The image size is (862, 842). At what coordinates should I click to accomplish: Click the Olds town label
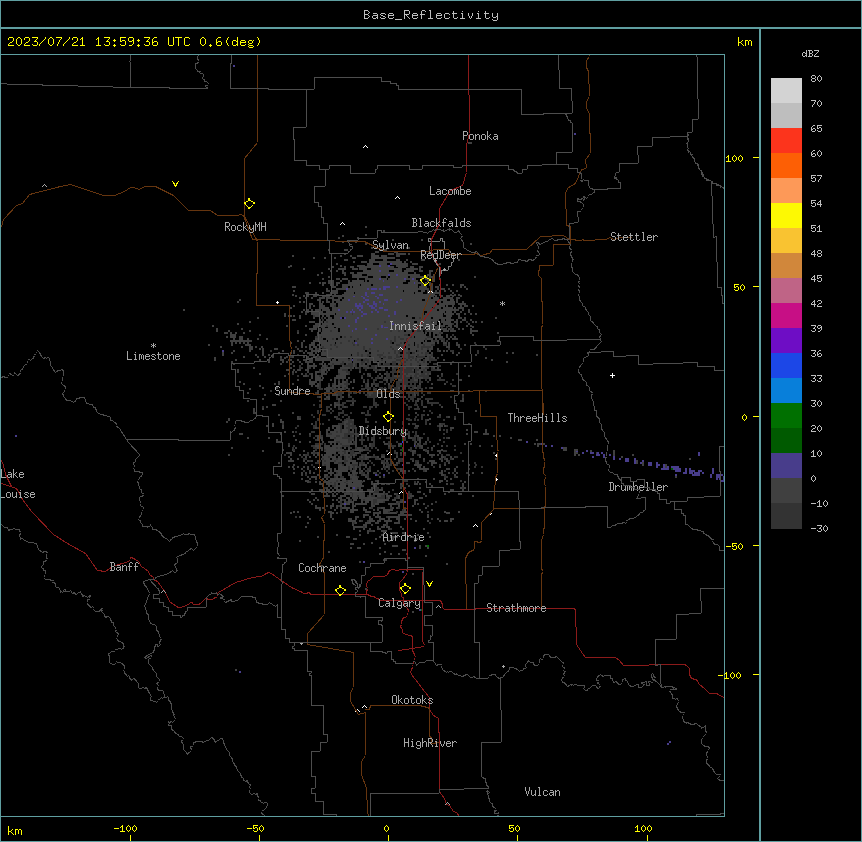click(x=388, y=394)
